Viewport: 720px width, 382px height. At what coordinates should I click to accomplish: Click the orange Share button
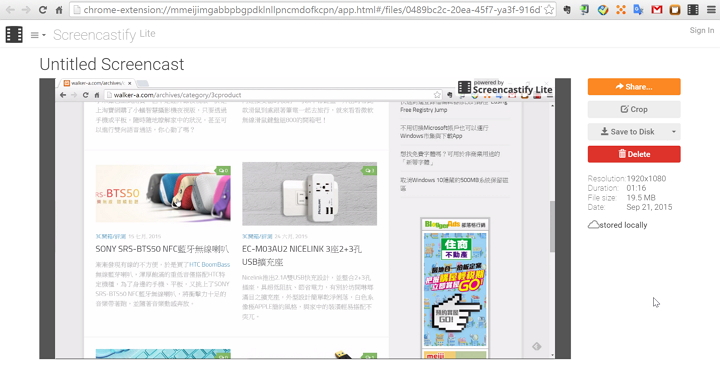(634, 87)
